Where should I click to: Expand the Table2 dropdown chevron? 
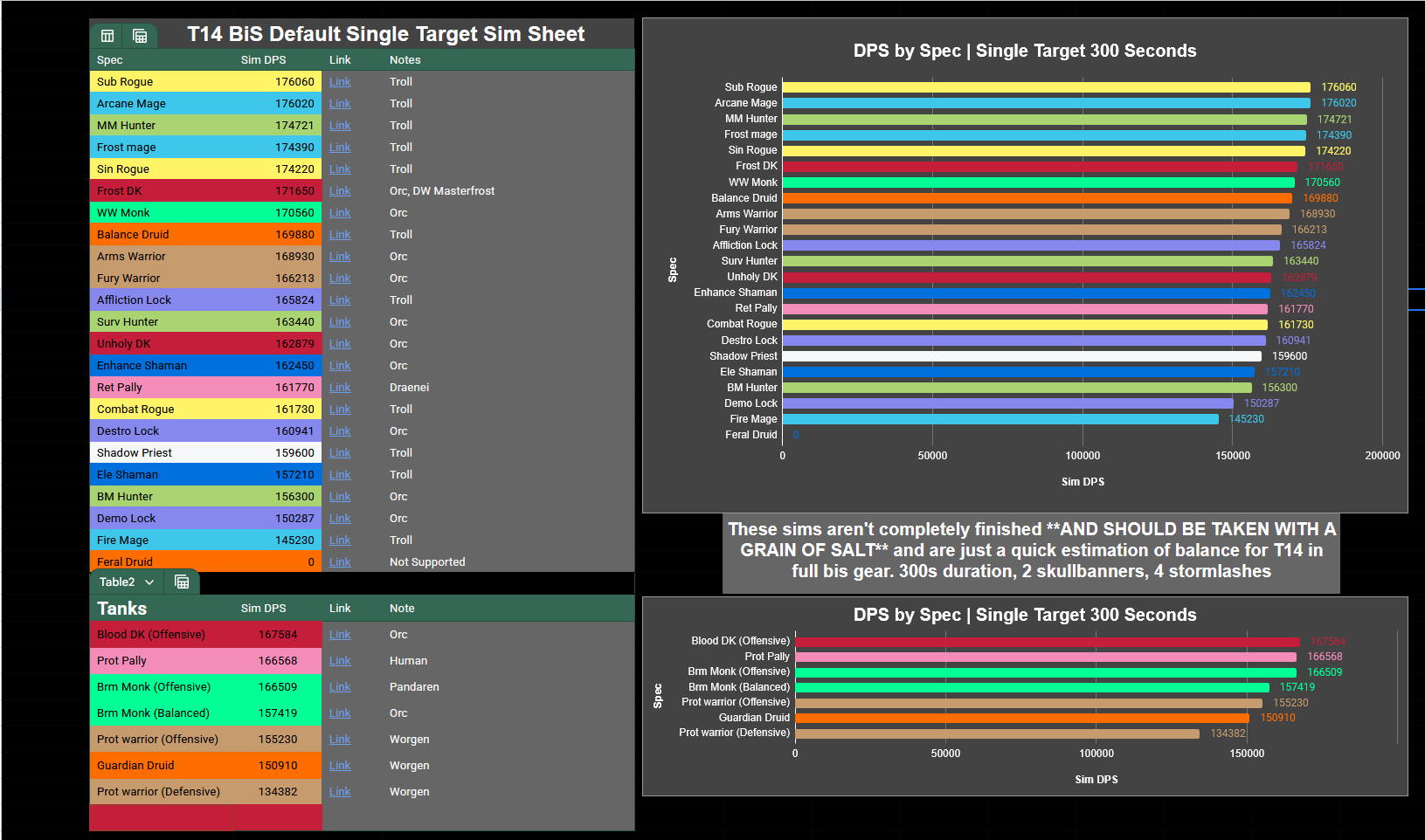(149, 582)
